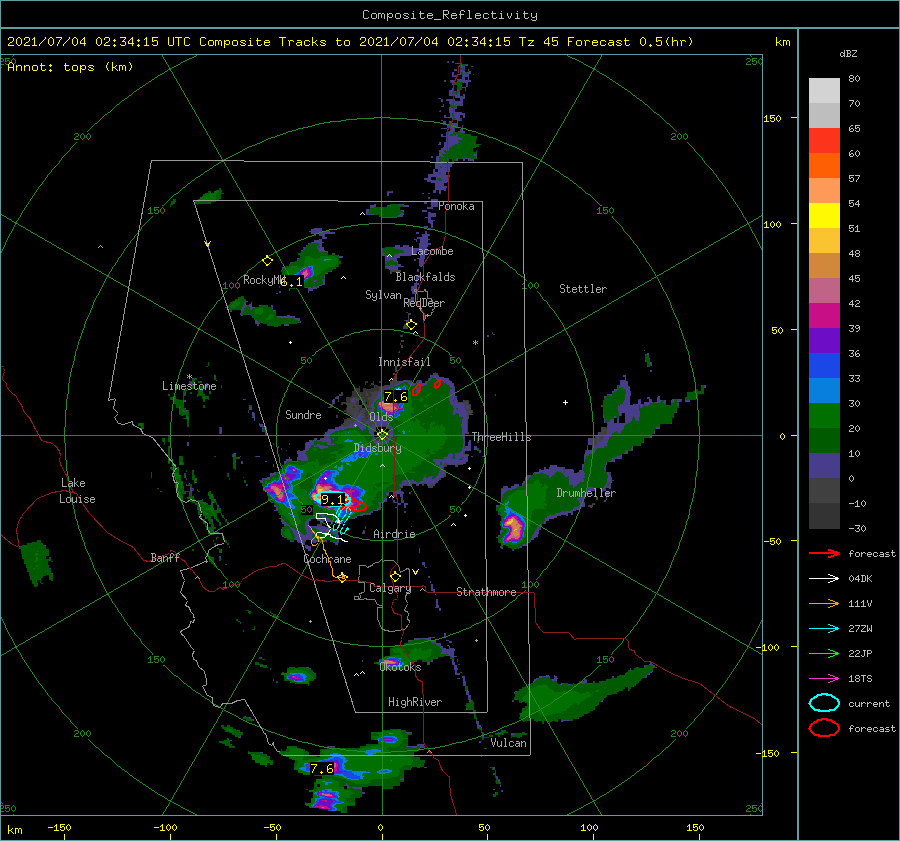
Task: Click the 36 dBZ purple color swatch
Action: click(x=824, y=340)
